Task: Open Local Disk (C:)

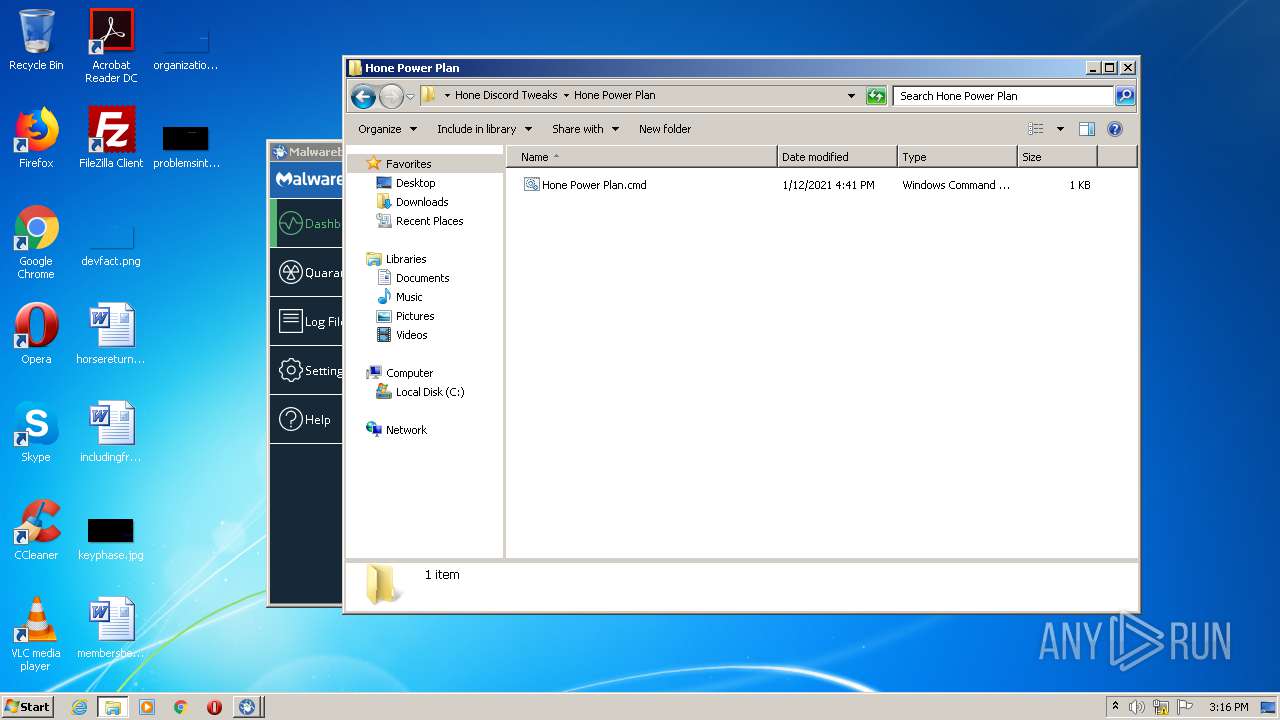Action: click(429, 392)
